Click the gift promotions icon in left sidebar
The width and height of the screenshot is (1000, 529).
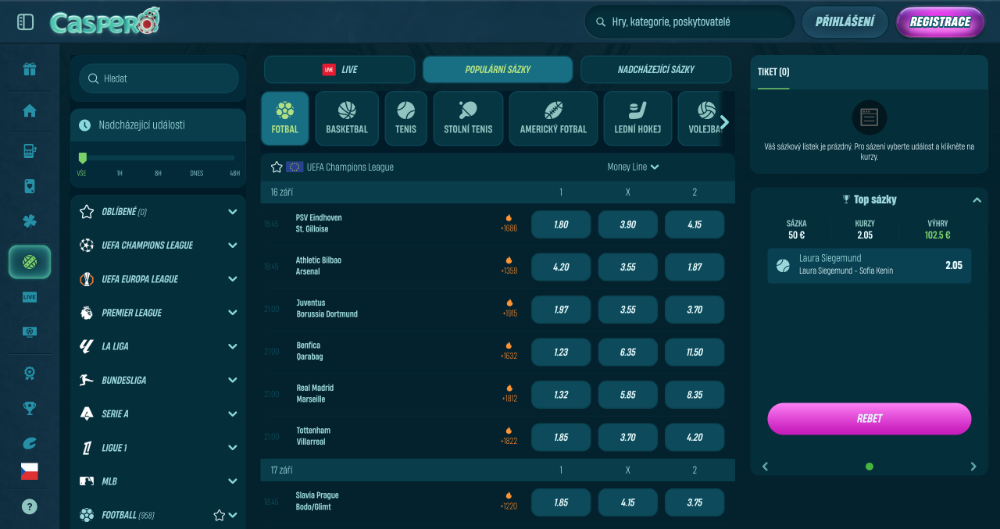29,69
